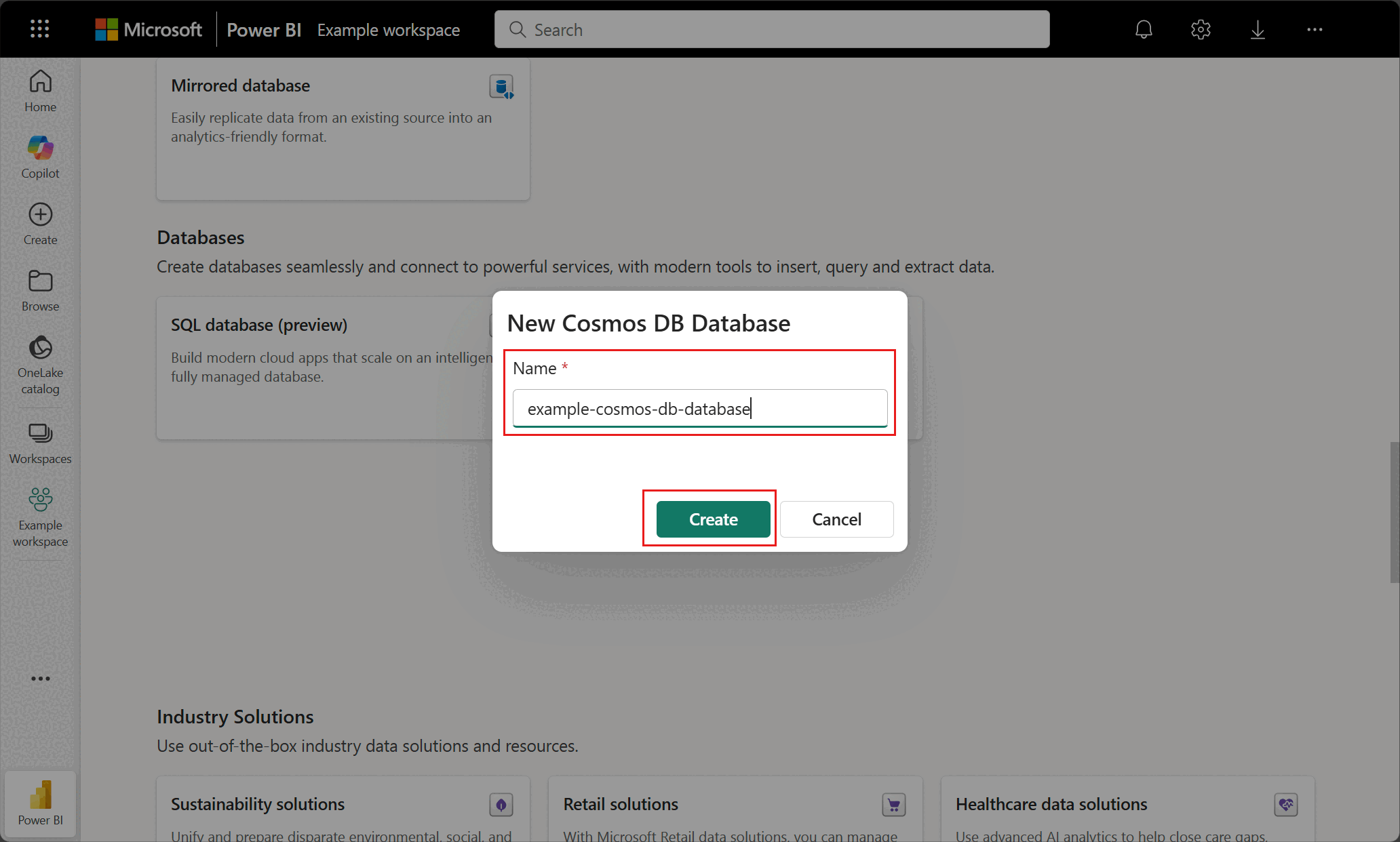
Task: Open the app launcher grid
Action: pyautogui.click(x=40, y=29)
